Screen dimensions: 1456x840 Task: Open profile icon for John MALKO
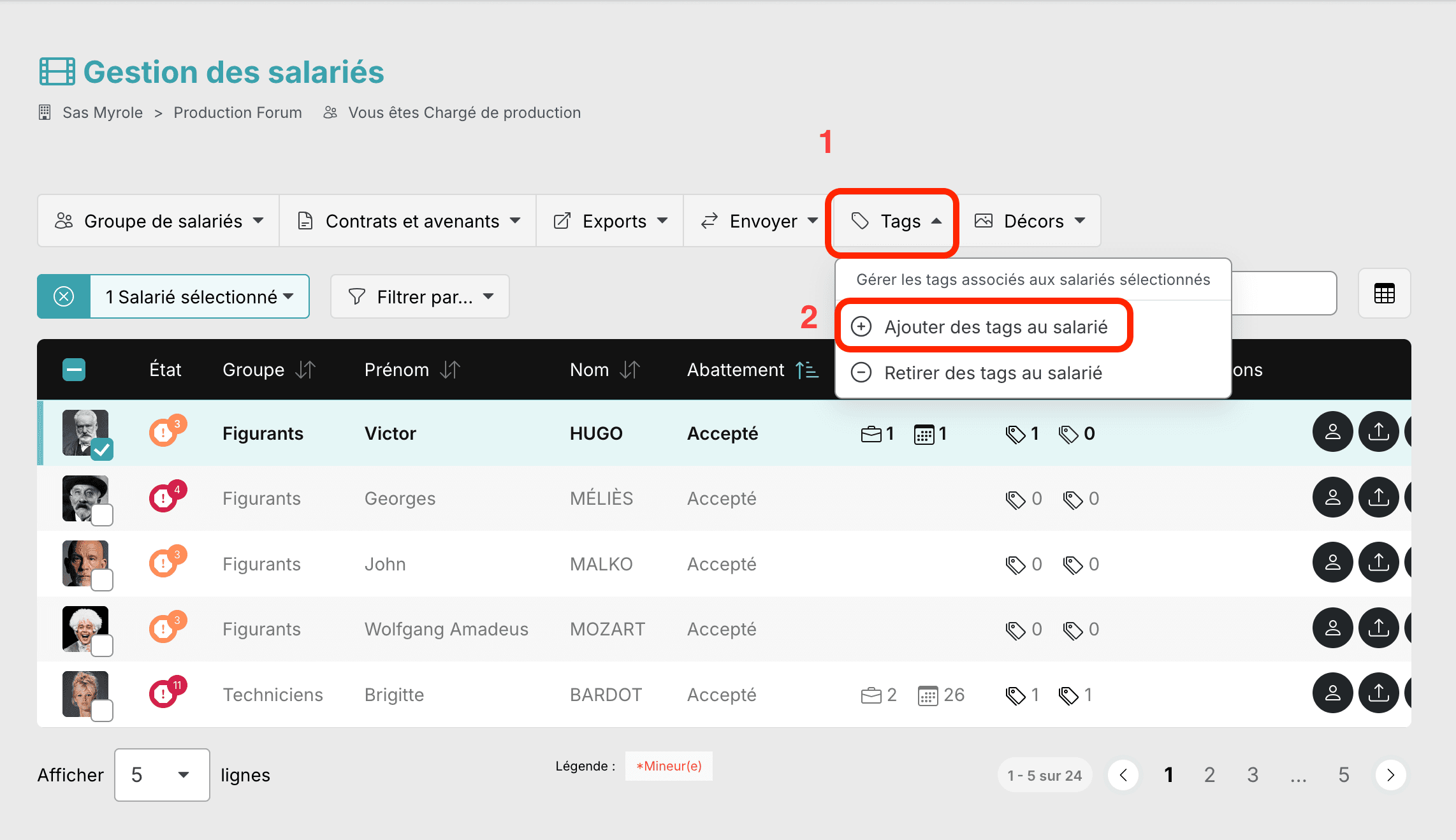[x=1332, y=562]
